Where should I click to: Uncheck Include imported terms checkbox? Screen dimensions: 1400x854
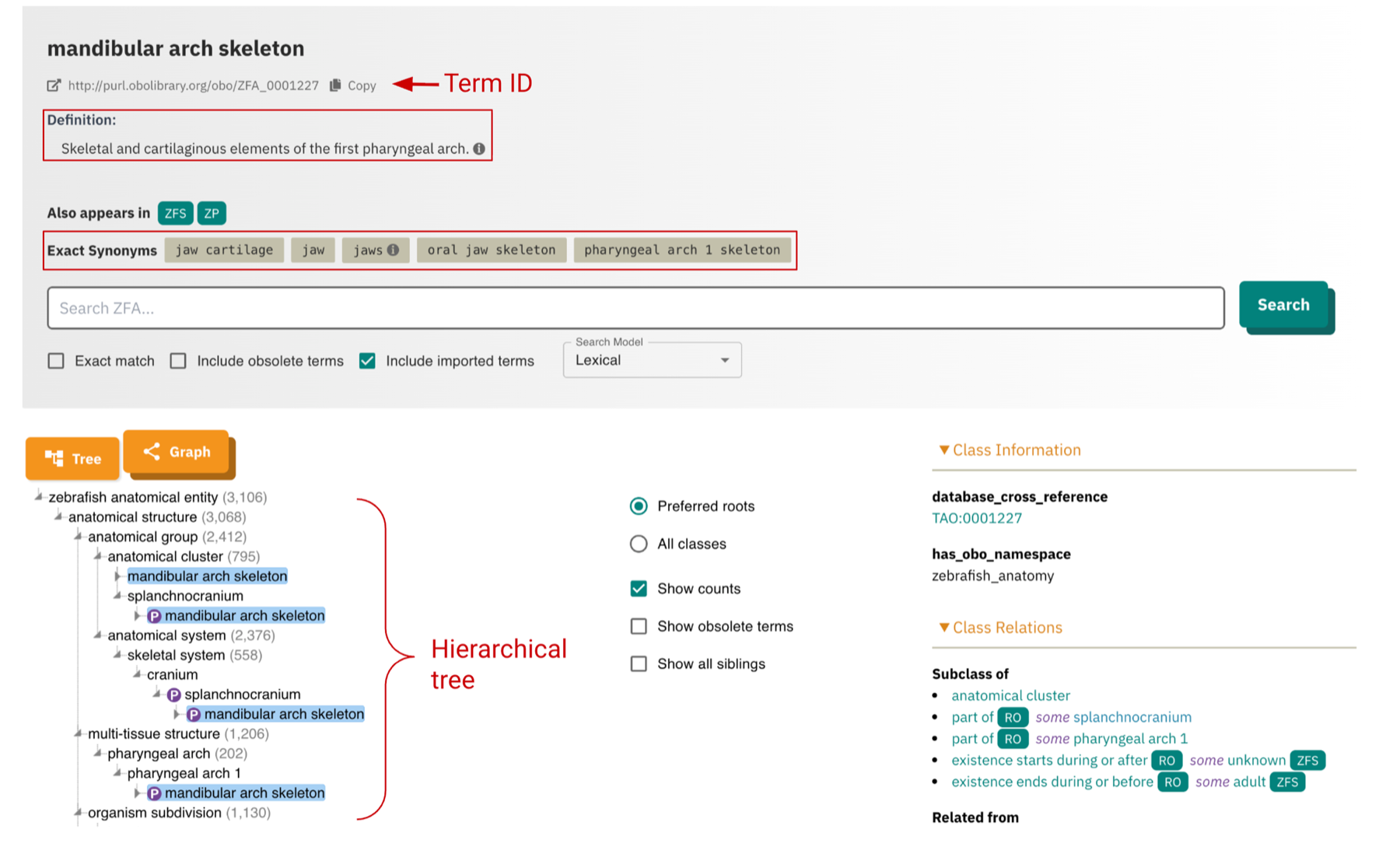click(367, 361)
